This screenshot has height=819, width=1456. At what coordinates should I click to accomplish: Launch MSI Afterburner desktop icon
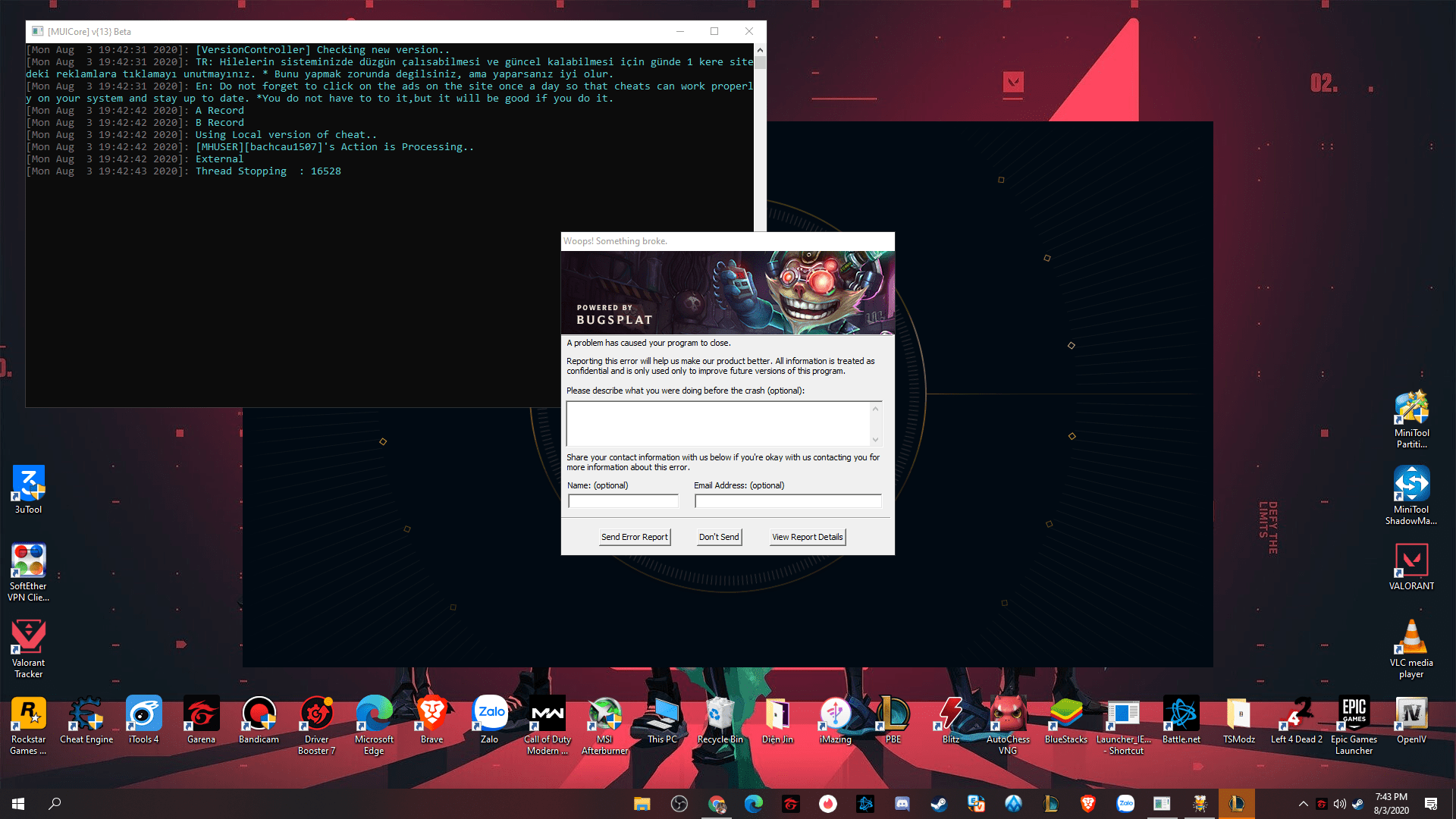coord(604,726)
